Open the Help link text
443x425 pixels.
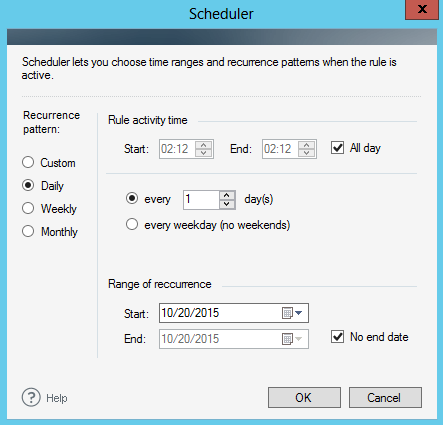point(57,398)
